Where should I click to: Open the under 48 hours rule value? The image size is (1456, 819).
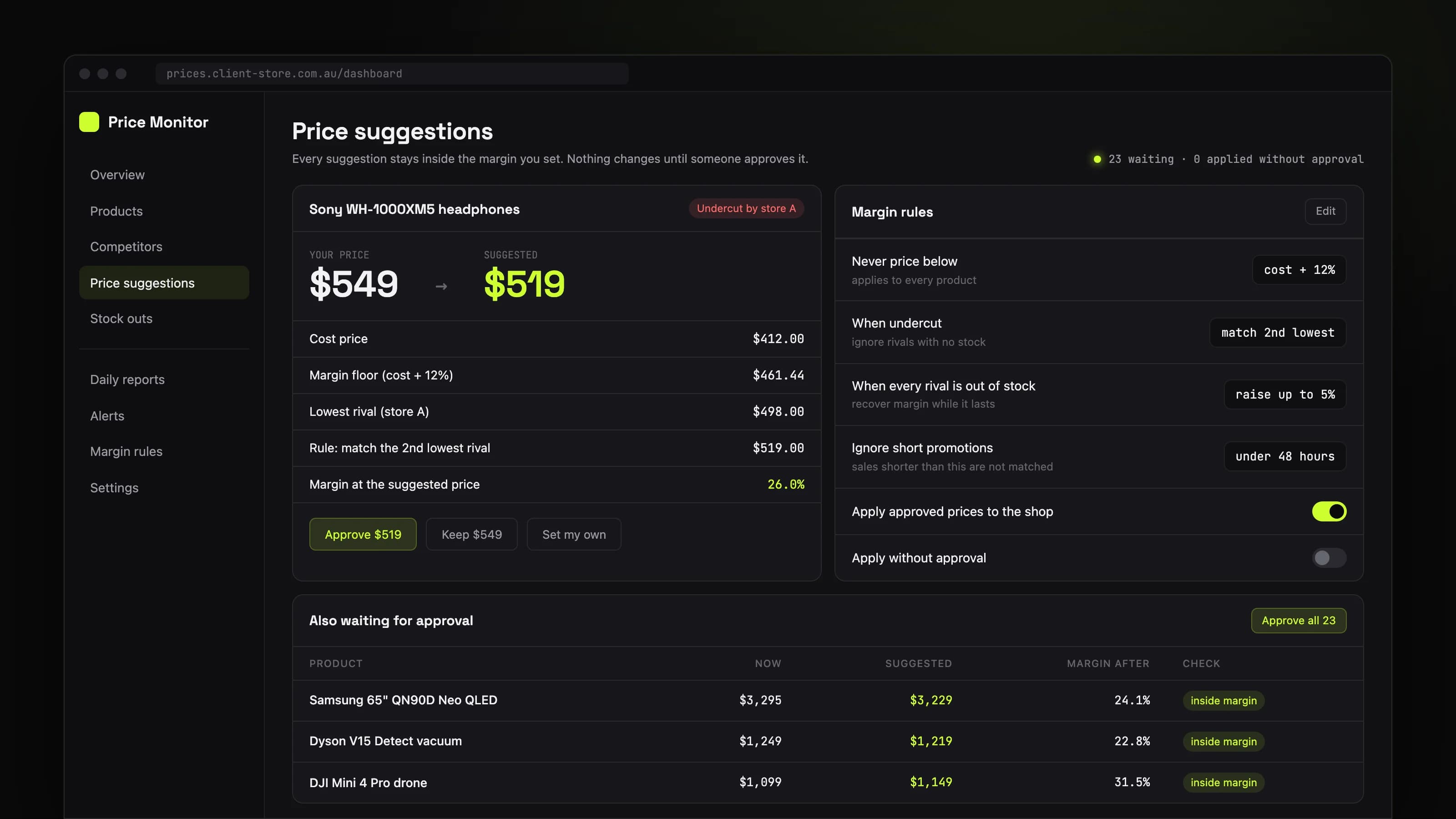point(1285,456)
